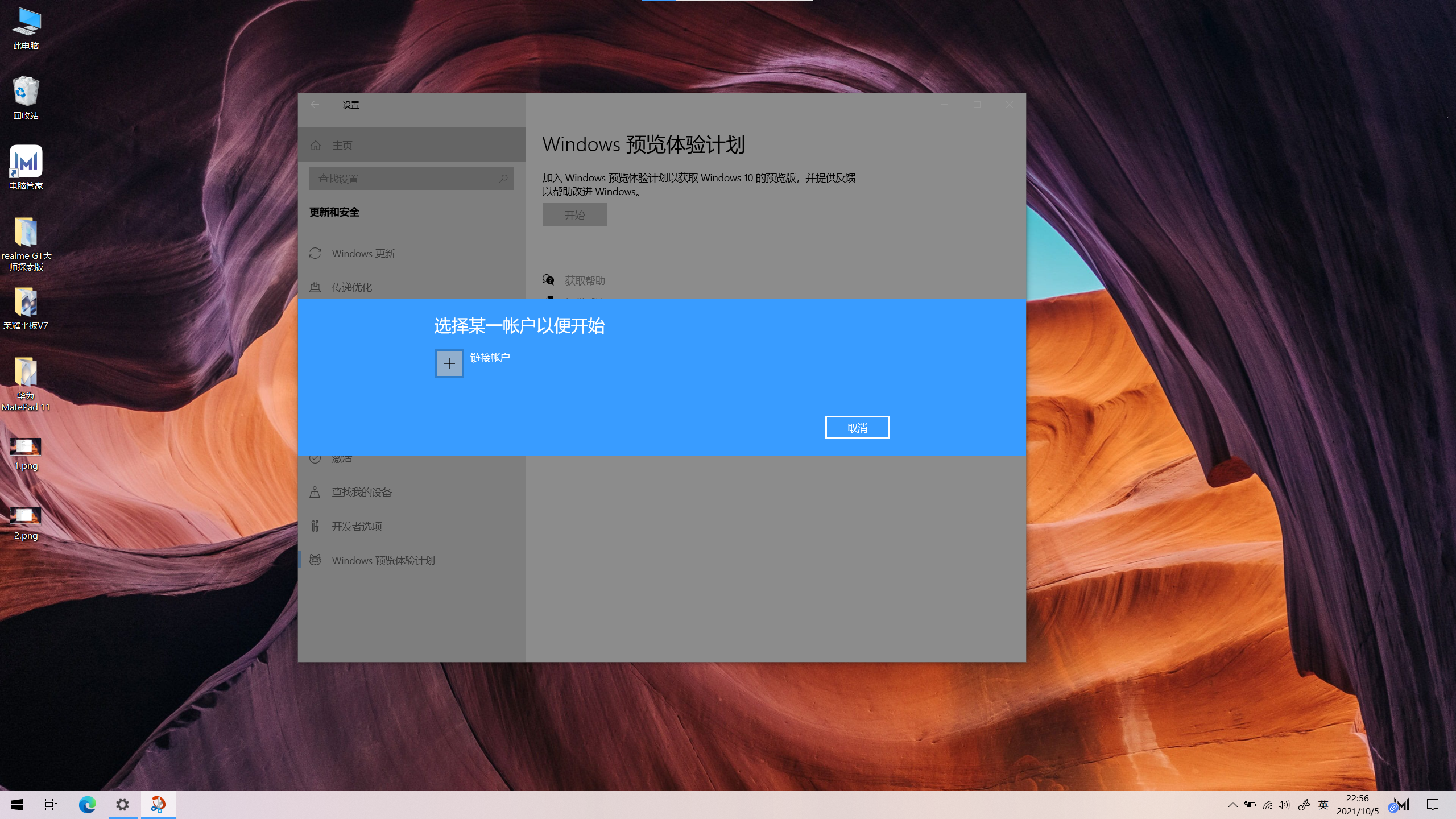Open Task View from the taskbar
Viewport: 1456px width, 819px height.
tap(51, 805)
